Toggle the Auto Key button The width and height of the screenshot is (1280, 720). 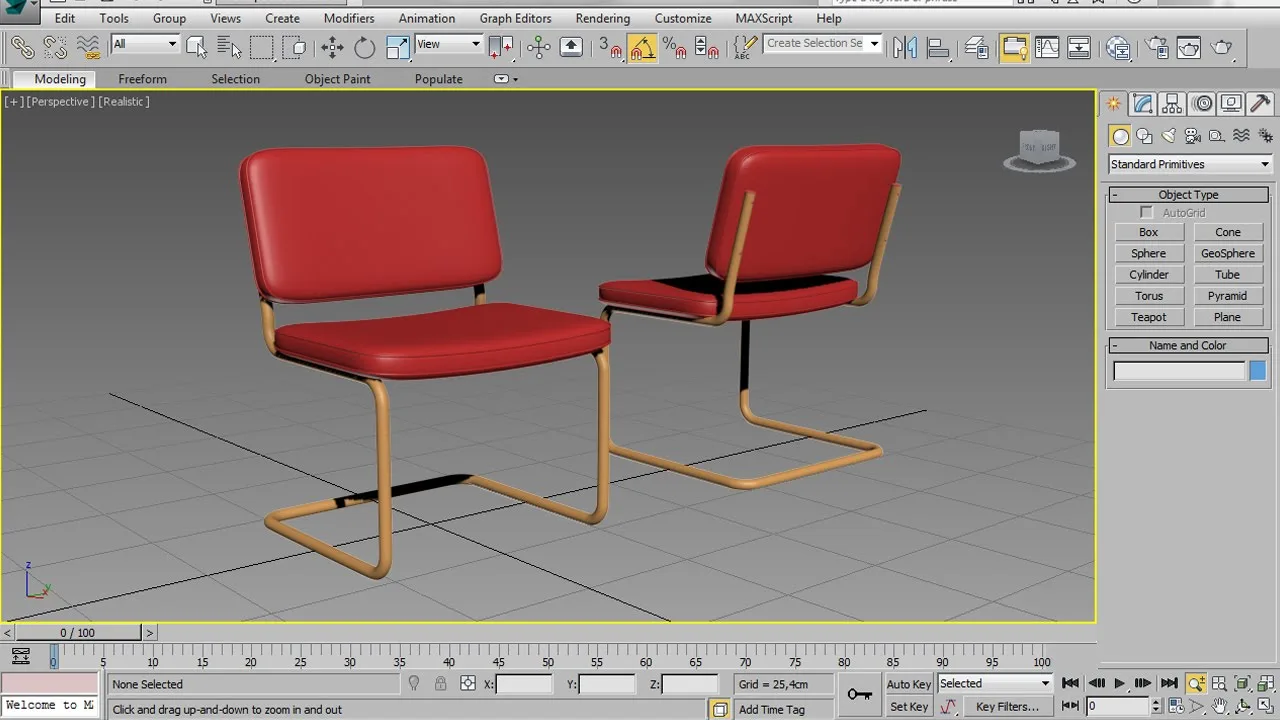coord(909,684)
